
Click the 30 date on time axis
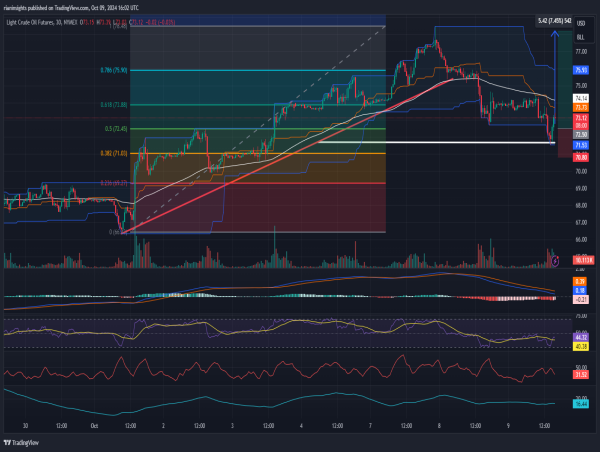pyautogui.click(x=25, y=426)
